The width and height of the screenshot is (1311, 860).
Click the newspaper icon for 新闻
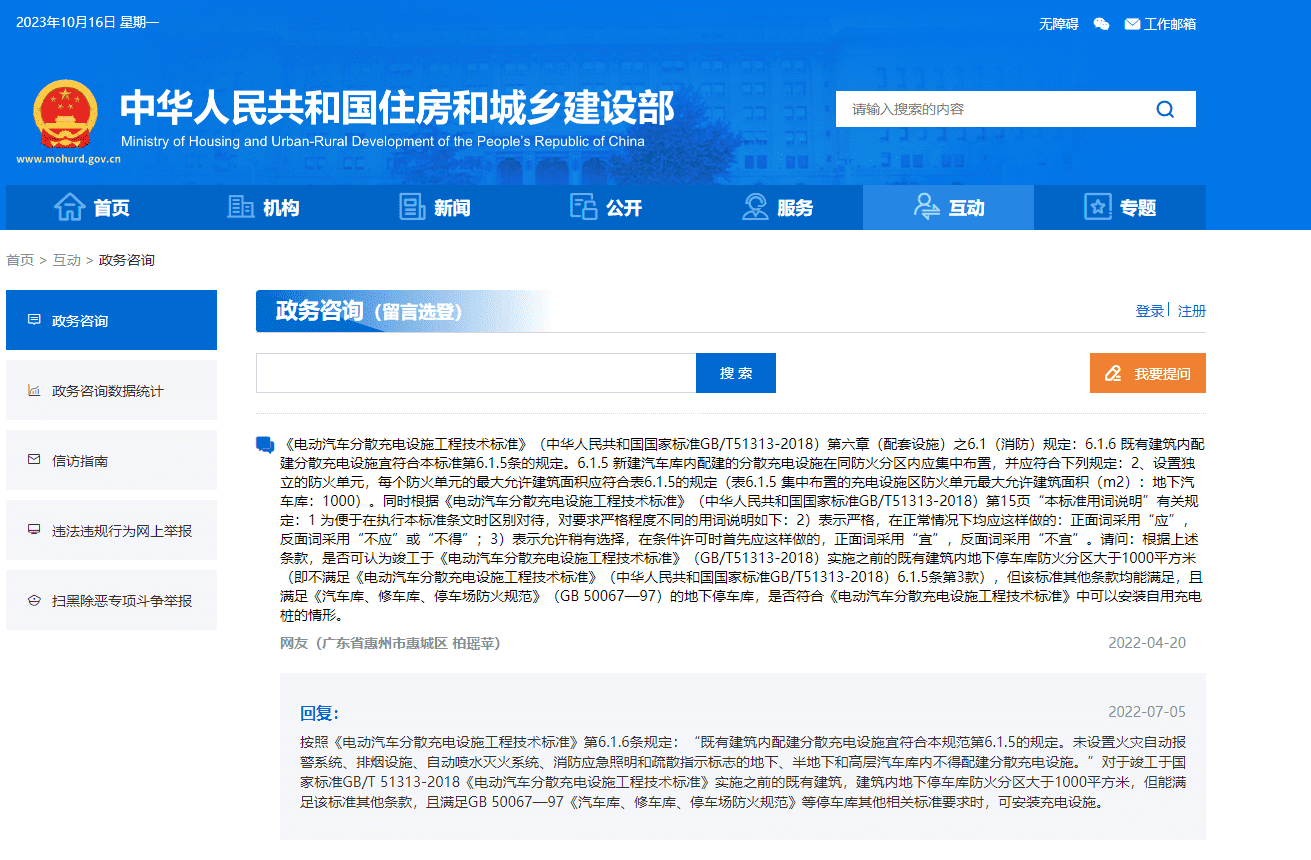pos(412,207)
